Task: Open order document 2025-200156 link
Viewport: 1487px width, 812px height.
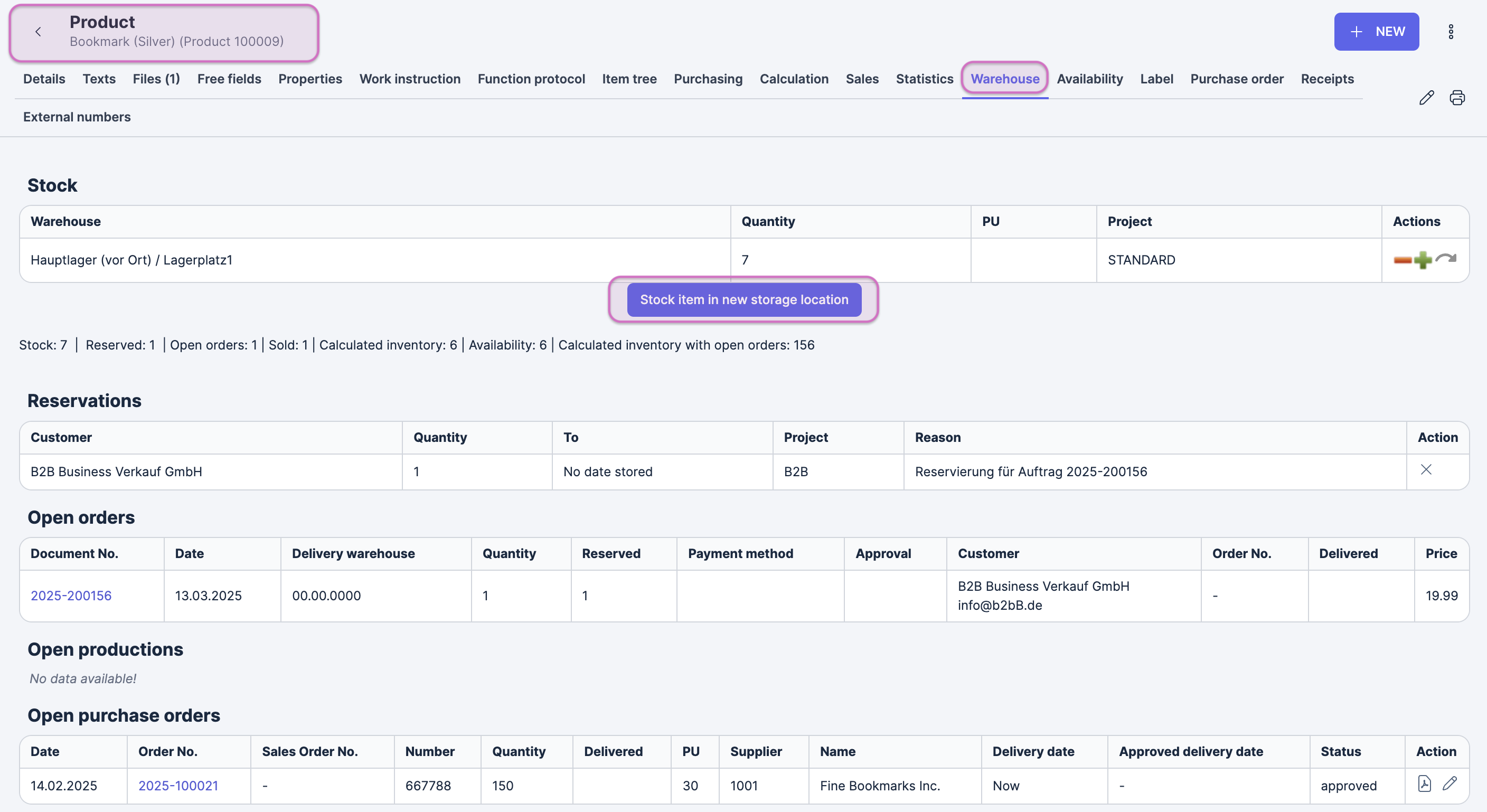Action: (x=71, y=595)
